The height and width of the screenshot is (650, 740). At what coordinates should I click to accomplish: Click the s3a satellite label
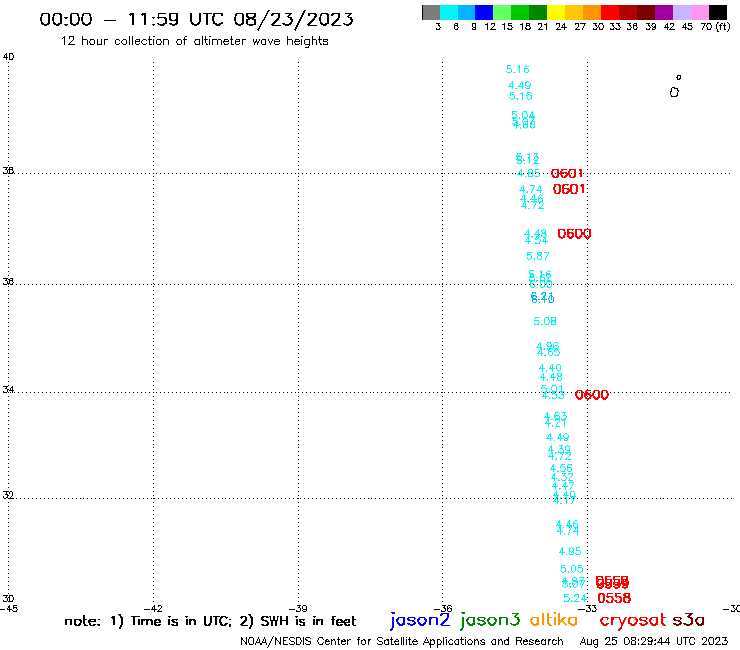click(688, 620)
